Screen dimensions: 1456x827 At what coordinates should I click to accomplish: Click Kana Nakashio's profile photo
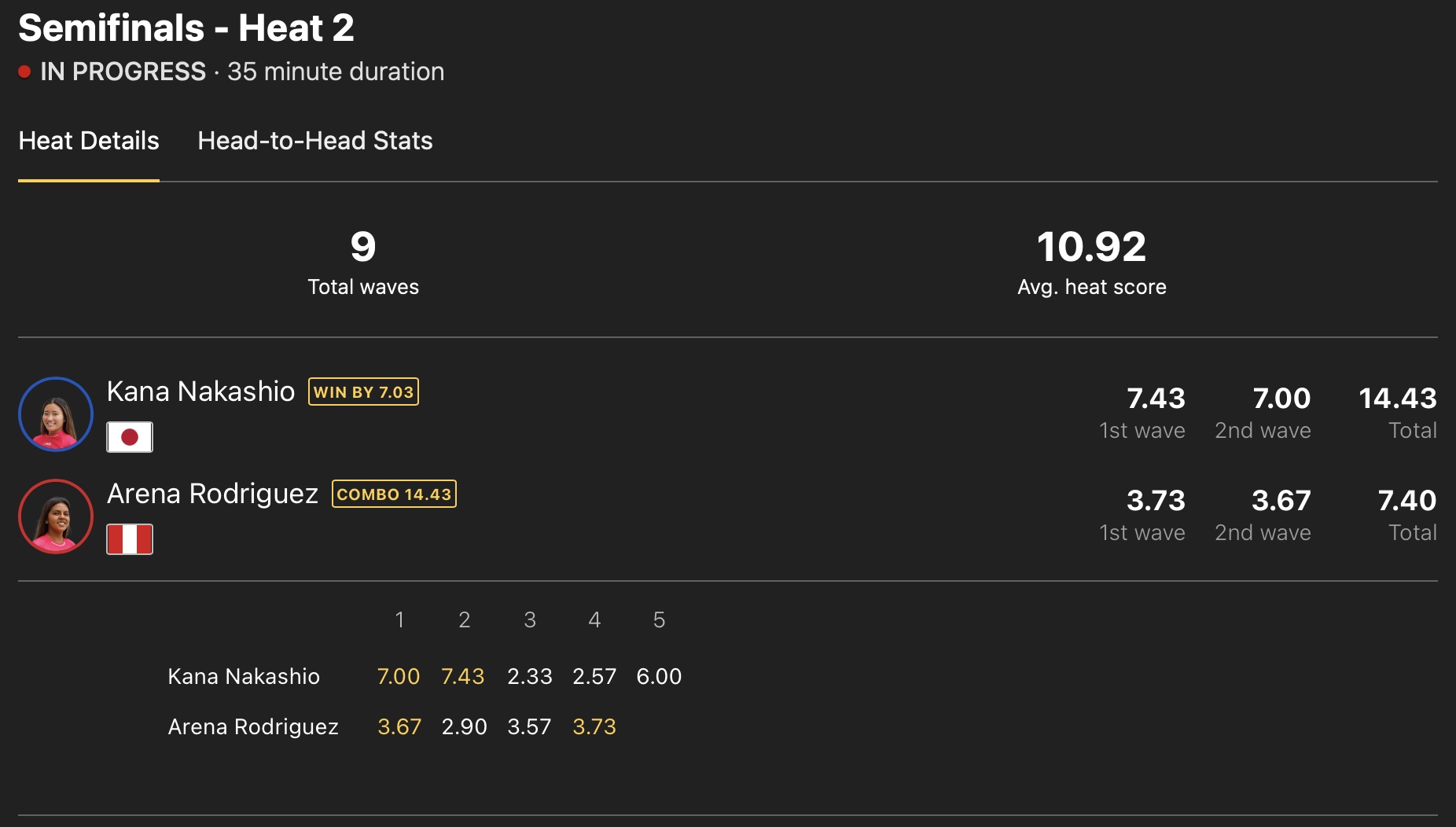click(x=56, y=414)
